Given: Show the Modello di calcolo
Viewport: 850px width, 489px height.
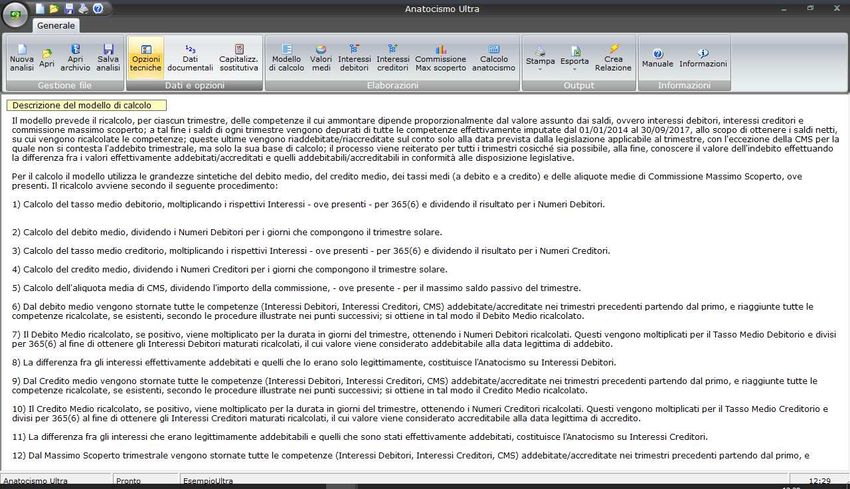Looking at the screenshot, I should 287,58.
